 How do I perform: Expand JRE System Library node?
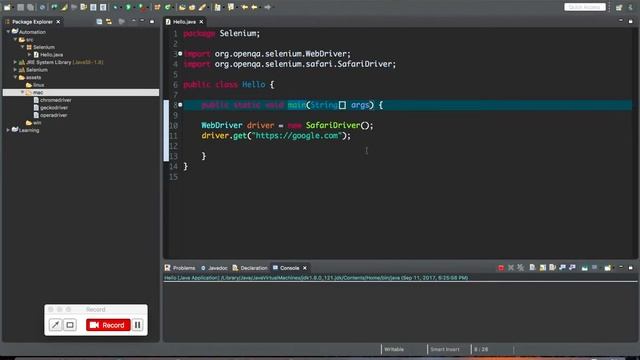16,62
